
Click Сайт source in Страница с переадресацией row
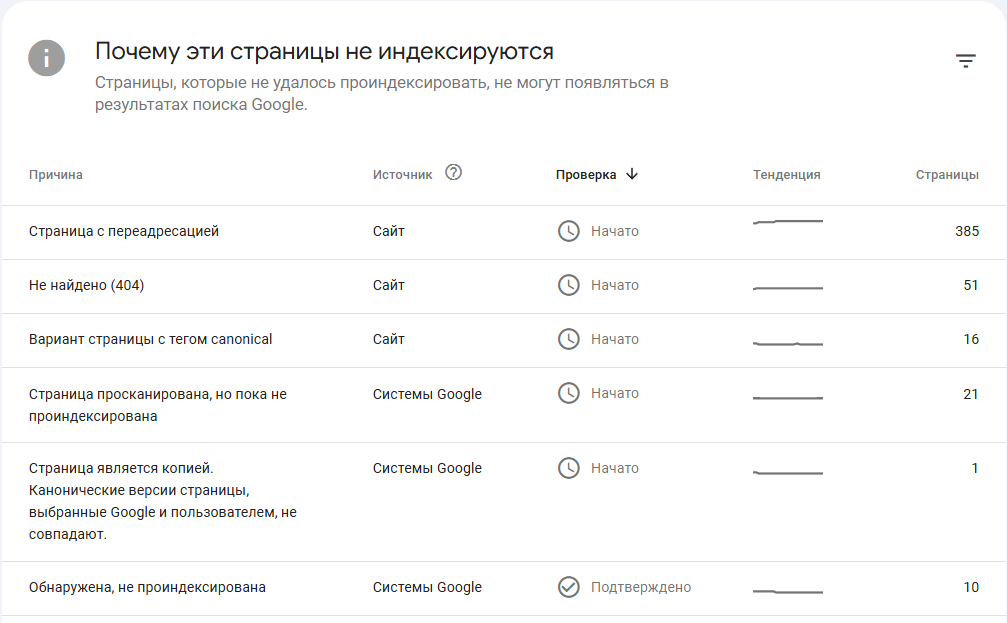click(389, 231)
